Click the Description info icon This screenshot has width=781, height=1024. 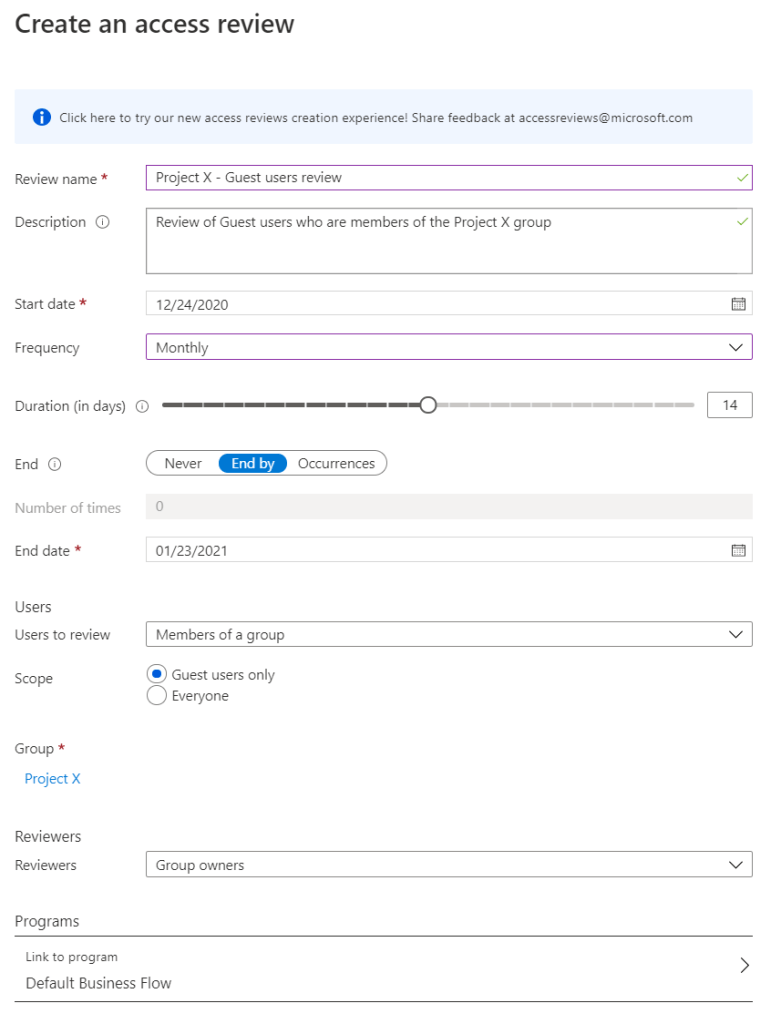(x=102, y=222)
